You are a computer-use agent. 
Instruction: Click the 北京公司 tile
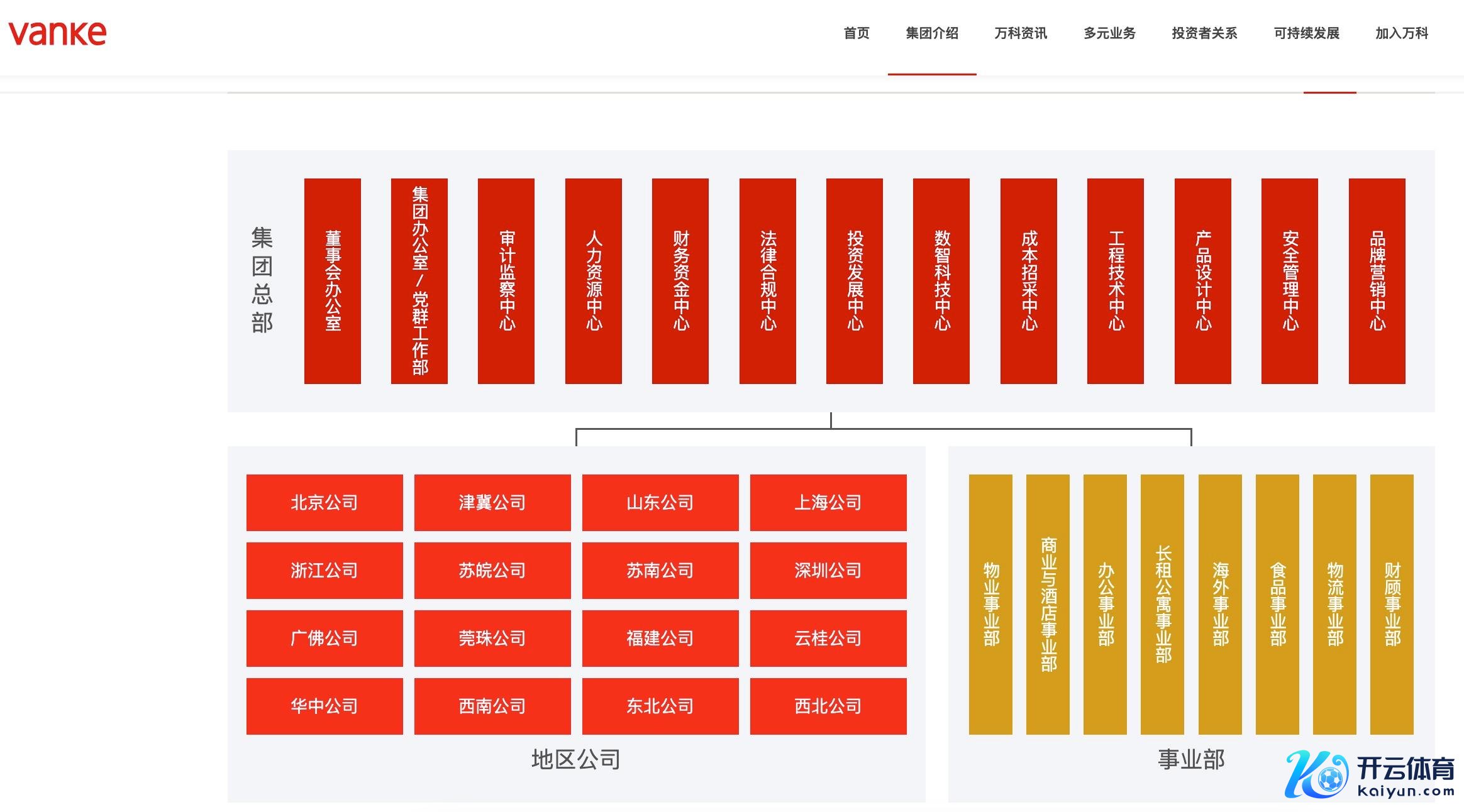324,503
